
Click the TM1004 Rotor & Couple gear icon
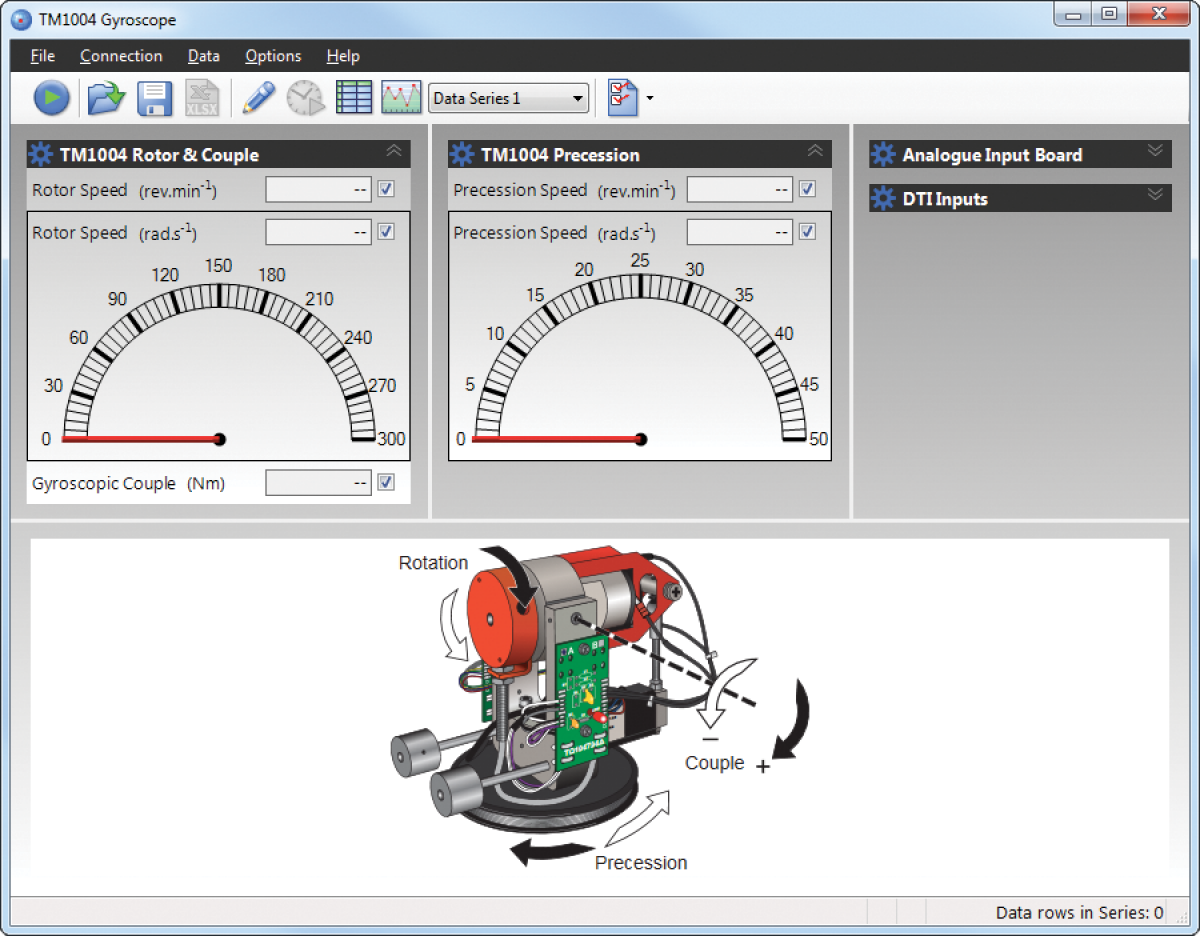[41, 155]
